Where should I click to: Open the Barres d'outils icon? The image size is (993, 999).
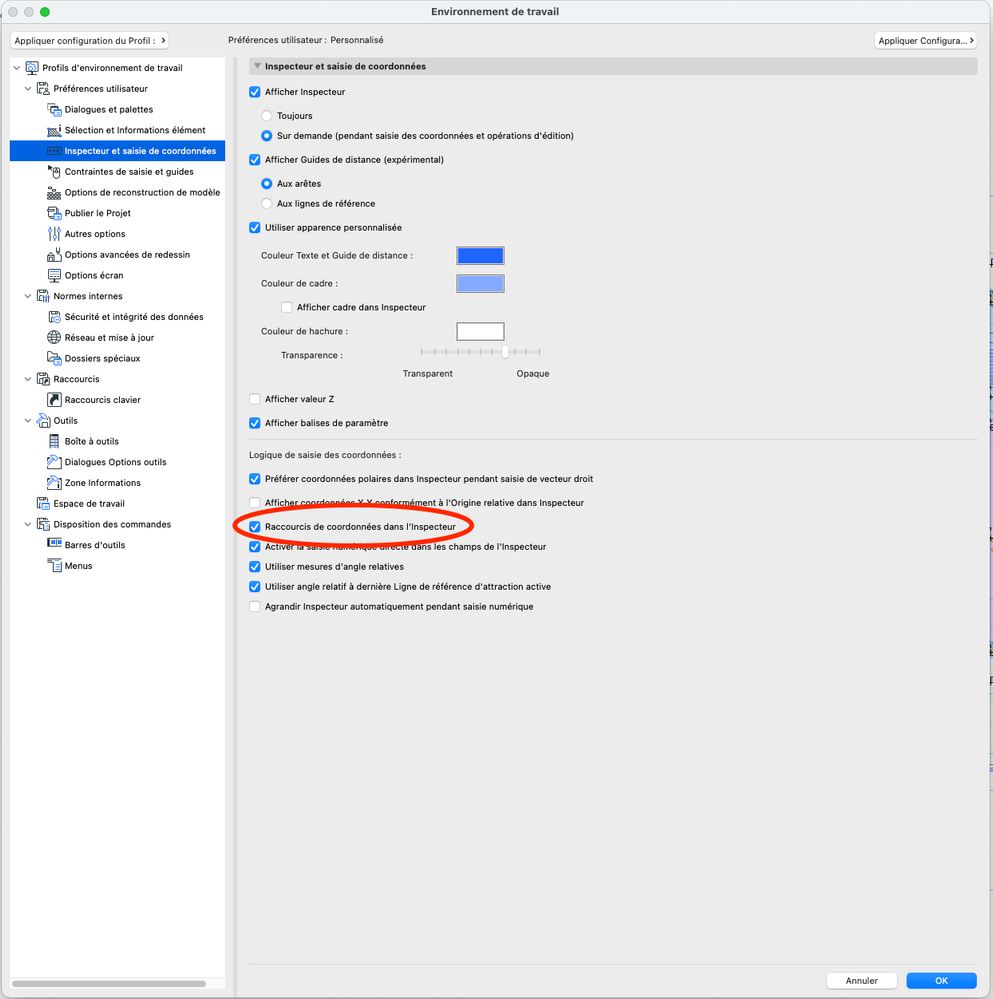tap(54, 545)
